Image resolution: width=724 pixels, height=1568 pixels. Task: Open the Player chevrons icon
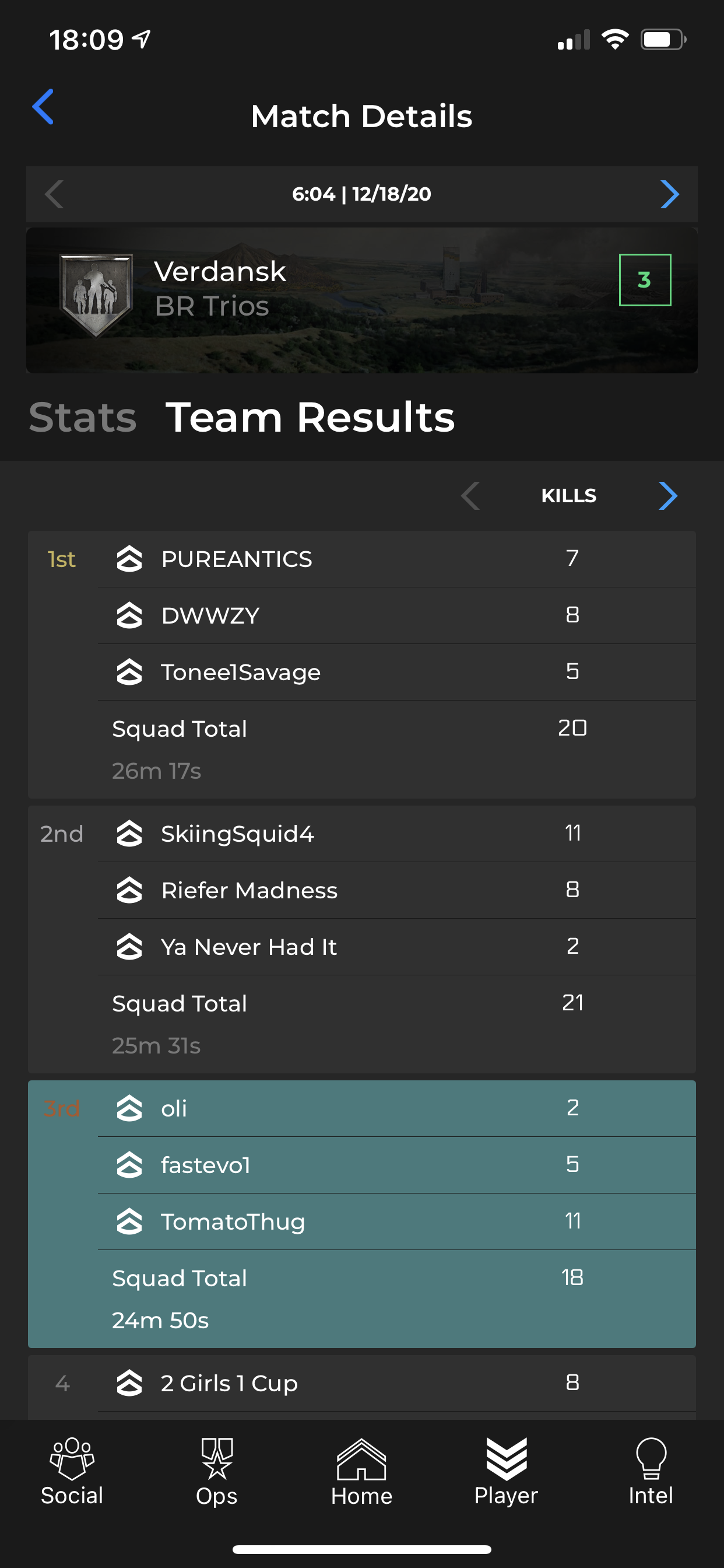(506, 1459)
